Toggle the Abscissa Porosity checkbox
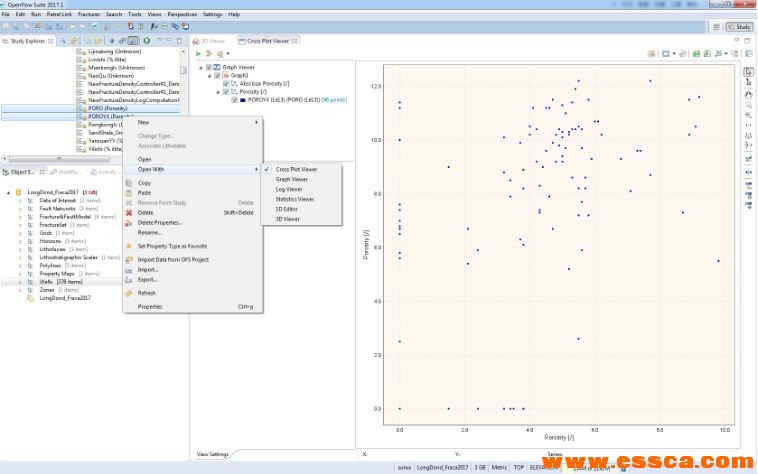 coord(225,83)
